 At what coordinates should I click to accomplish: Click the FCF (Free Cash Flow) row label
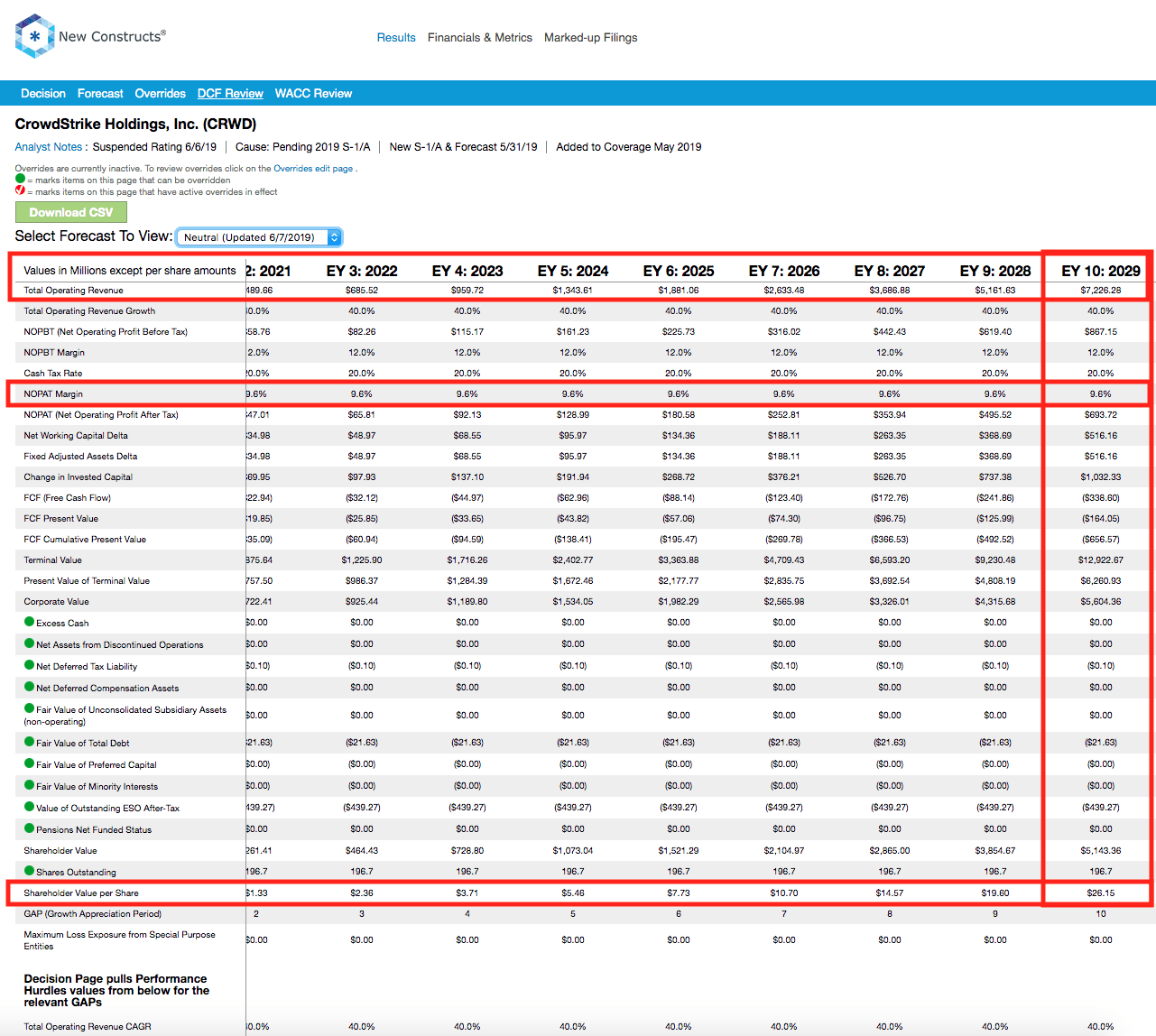pyautogui.click(x=68, y=498)
